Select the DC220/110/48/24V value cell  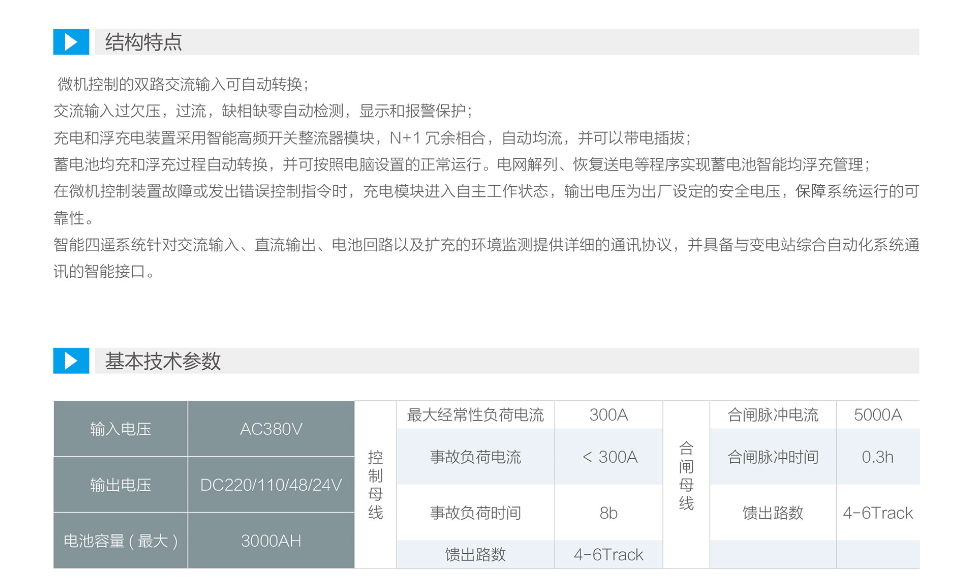pyautogui.click(x=271, y=485)
